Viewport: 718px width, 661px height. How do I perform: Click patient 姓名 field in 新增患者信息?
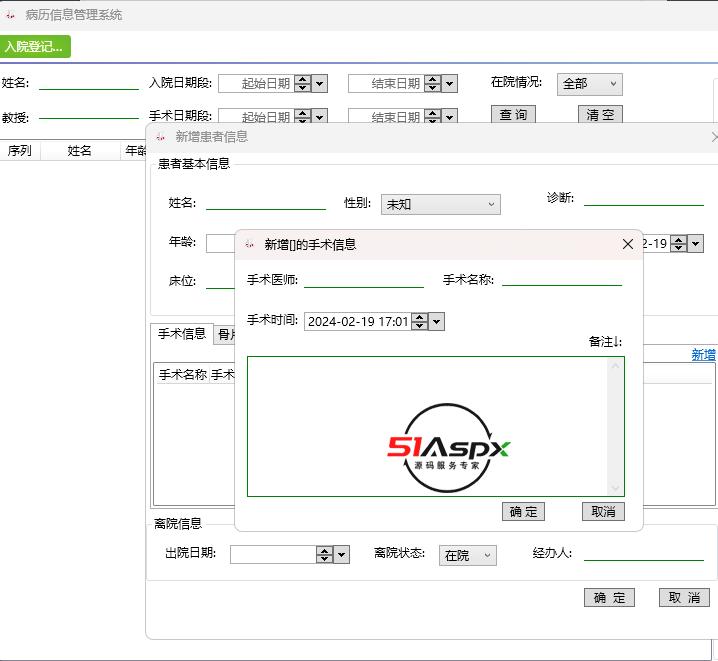[x=266, y=203]
